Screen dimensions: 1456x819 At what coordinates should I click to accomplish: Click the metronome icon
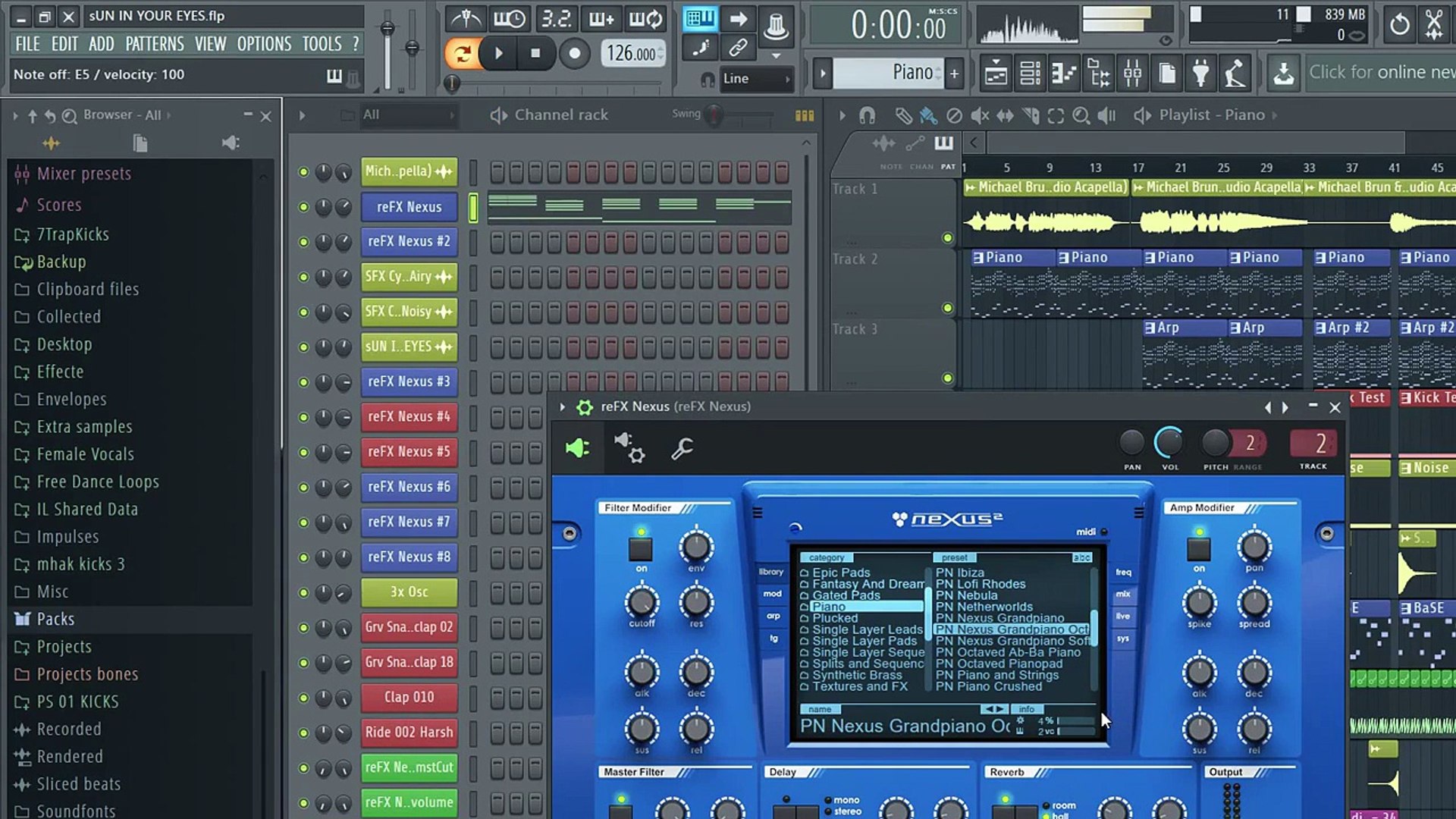click(x=467, y=18)
